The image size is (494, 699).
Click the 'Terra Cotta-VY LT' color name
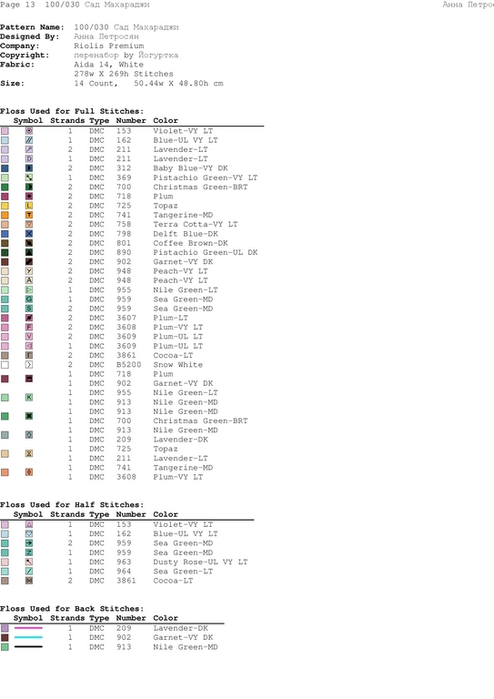pyautogui.click(x=195, y=224)
